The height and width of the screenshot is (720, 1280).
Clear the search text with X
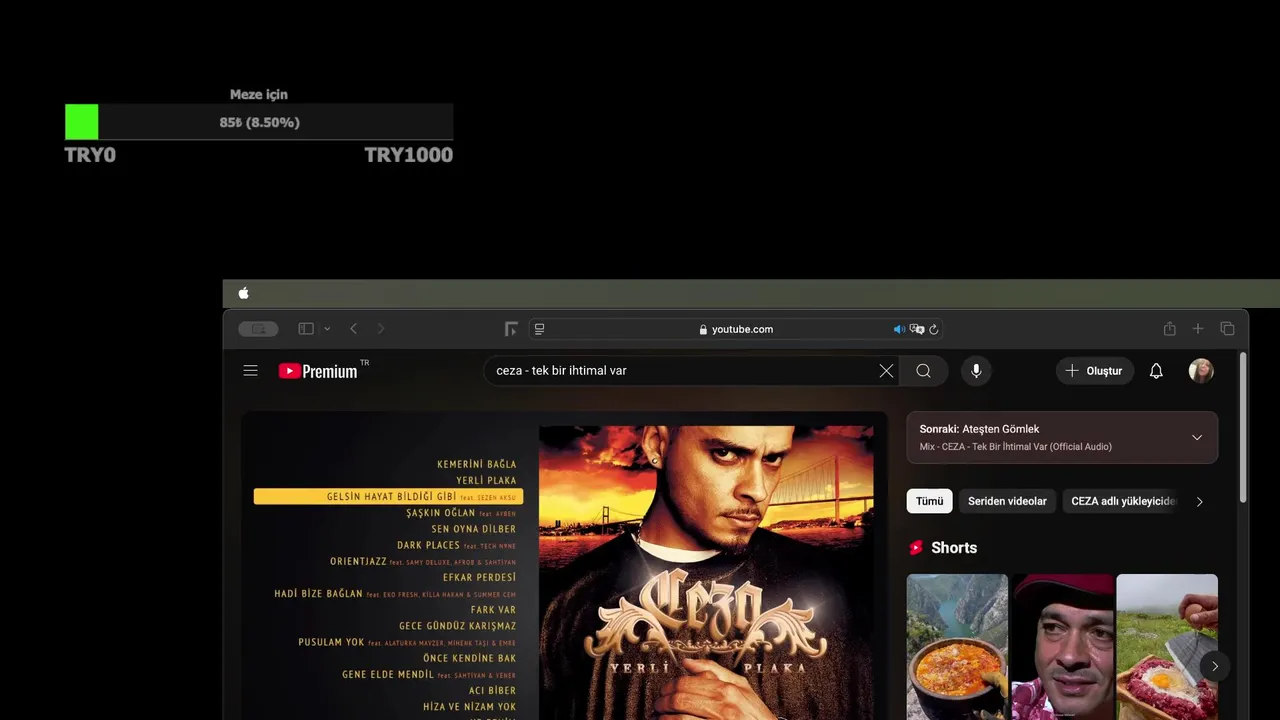tap(886, 371)
